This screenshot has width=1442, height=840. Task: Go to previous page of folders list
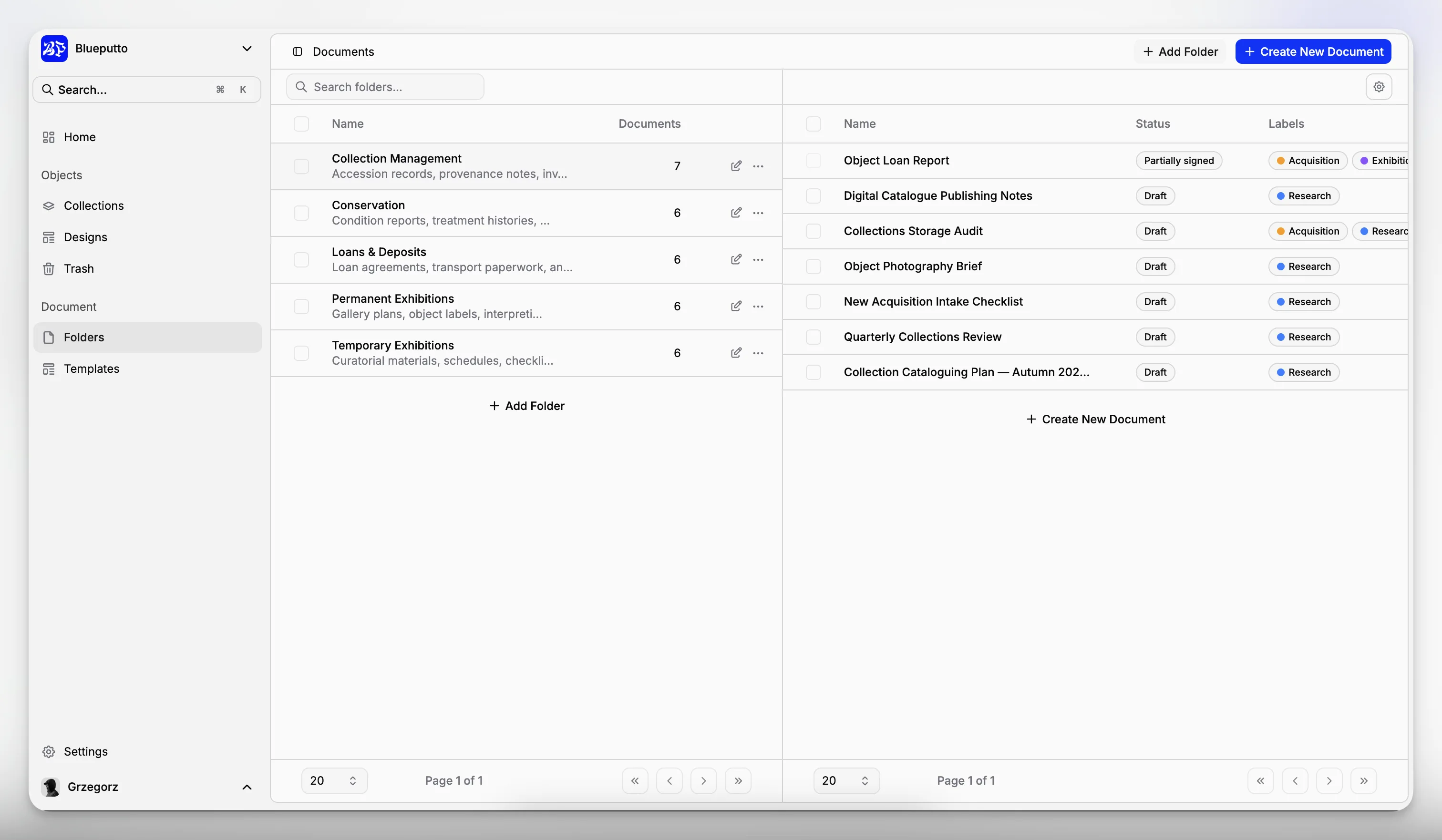669,780
